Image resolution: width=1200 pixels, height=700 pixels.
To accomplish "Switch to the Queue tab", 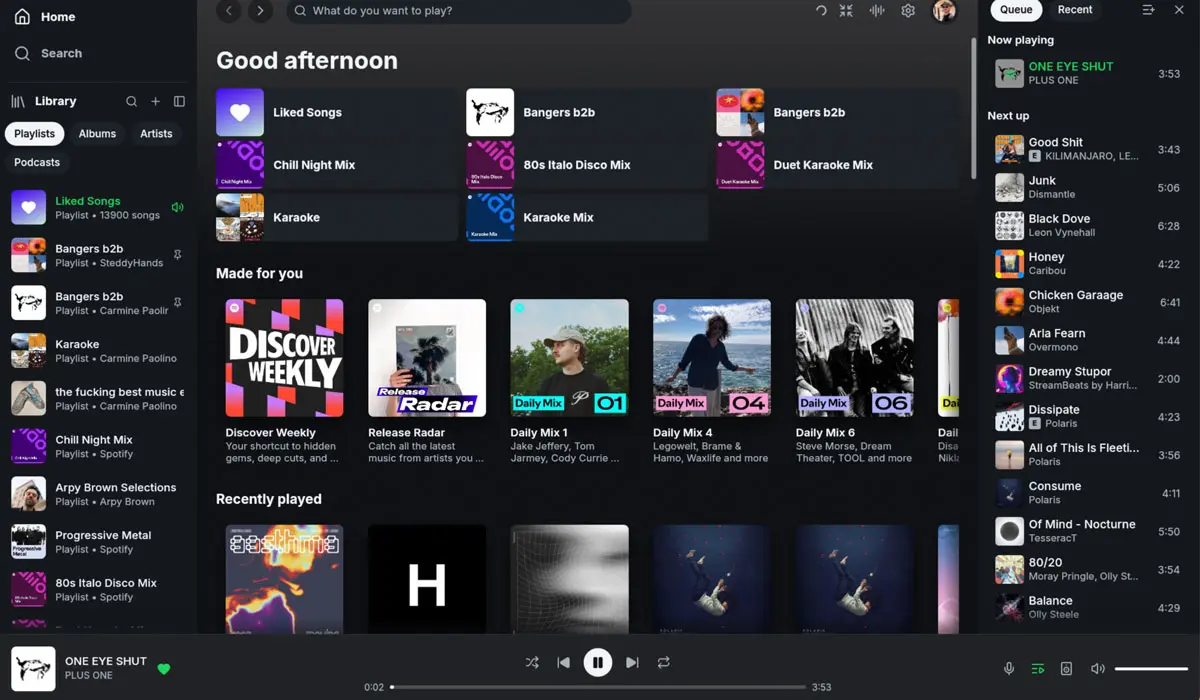I will 1016,10.
